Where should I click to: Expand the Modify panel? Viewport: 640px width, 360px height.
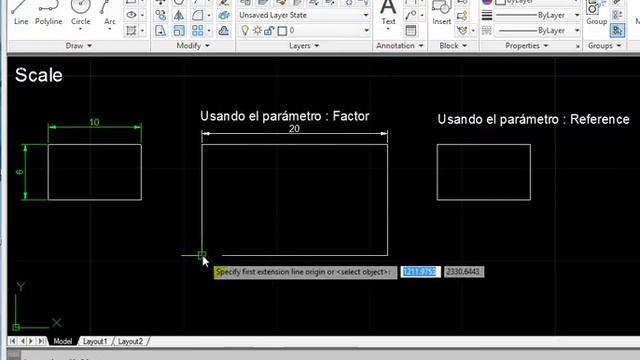point(193,46)
